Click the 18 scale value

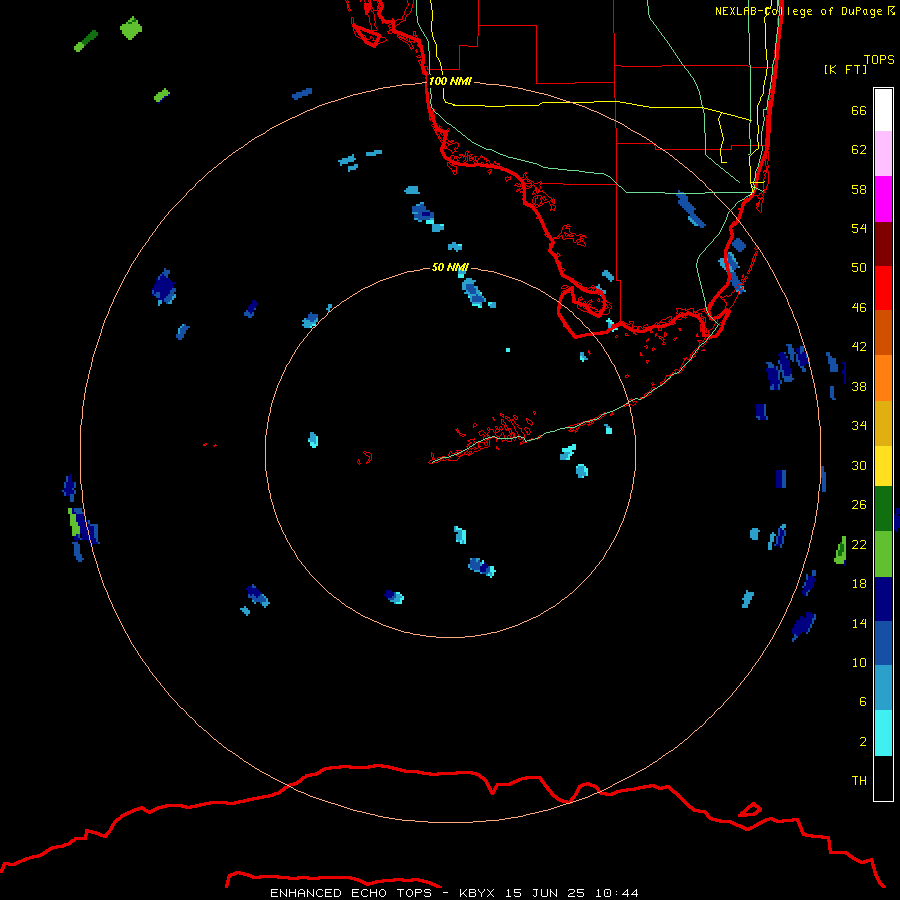tap(859, 584)
